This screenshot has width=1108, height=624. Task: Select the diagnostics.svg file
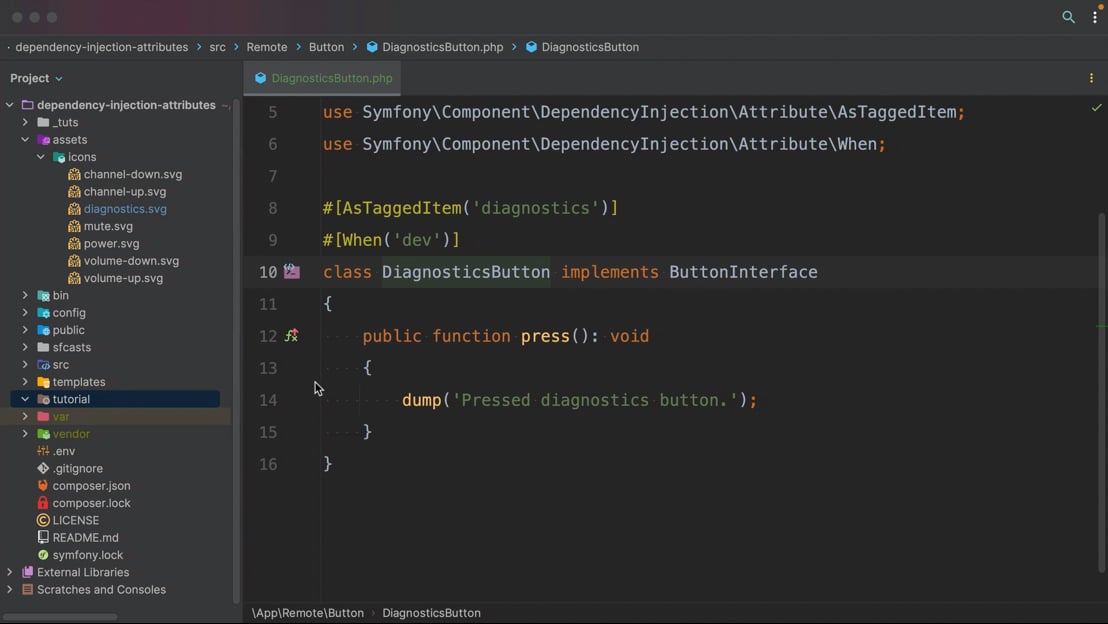click(125, 209)
